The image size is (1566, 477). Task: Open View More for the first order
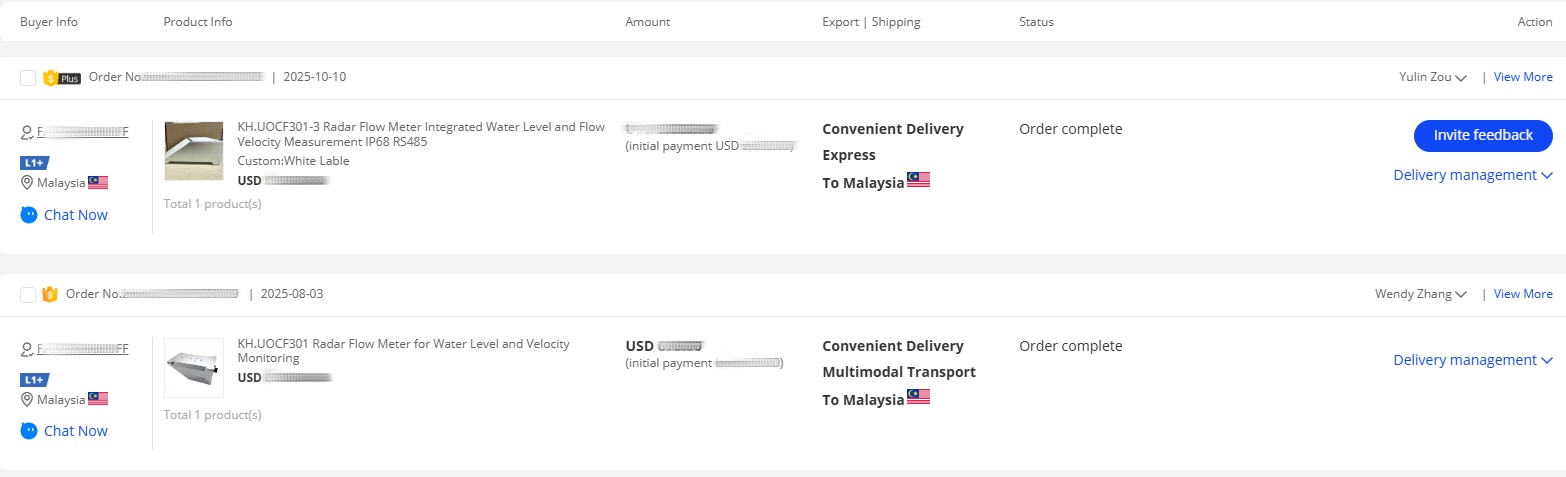tap(1523, 77)
